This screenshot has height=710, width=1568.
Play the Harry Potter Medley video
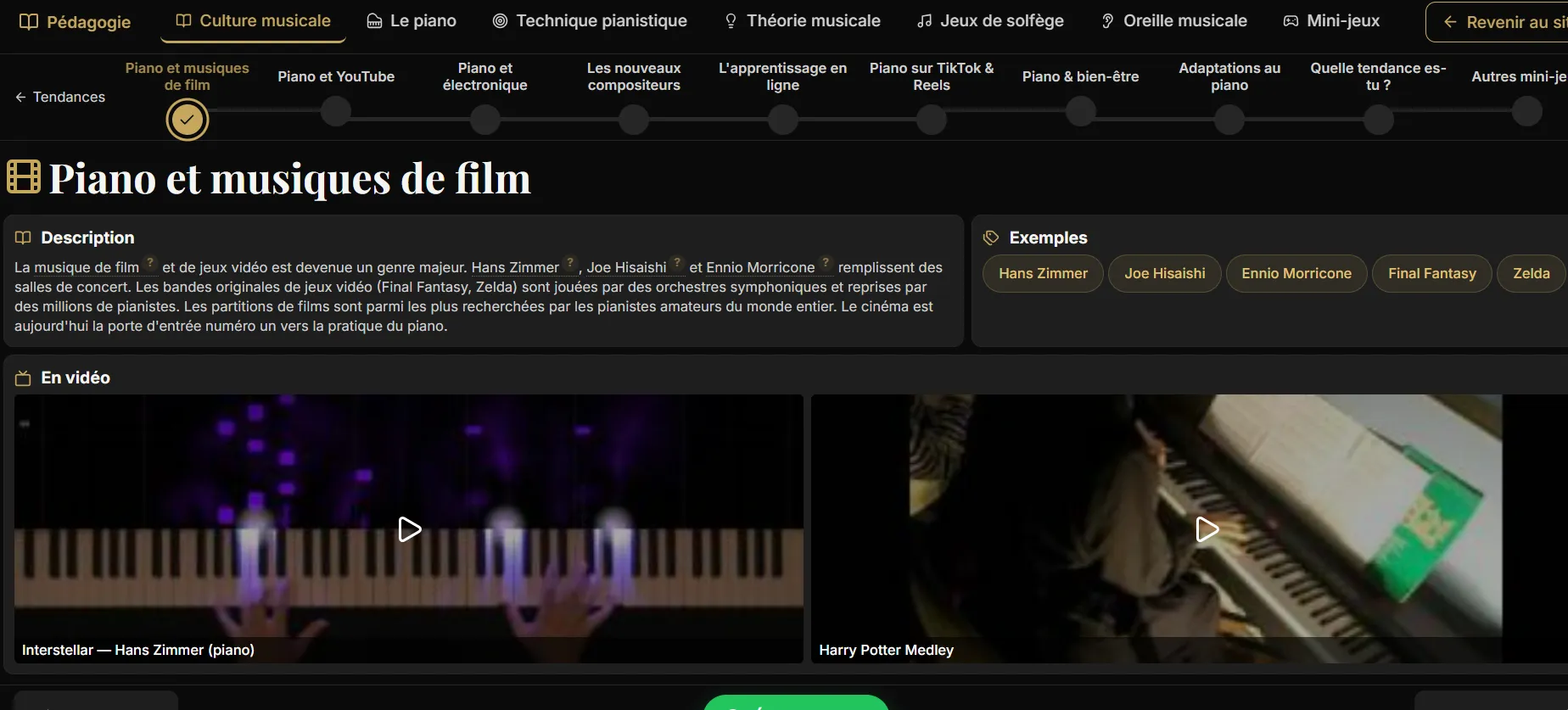pos(1207,529)
